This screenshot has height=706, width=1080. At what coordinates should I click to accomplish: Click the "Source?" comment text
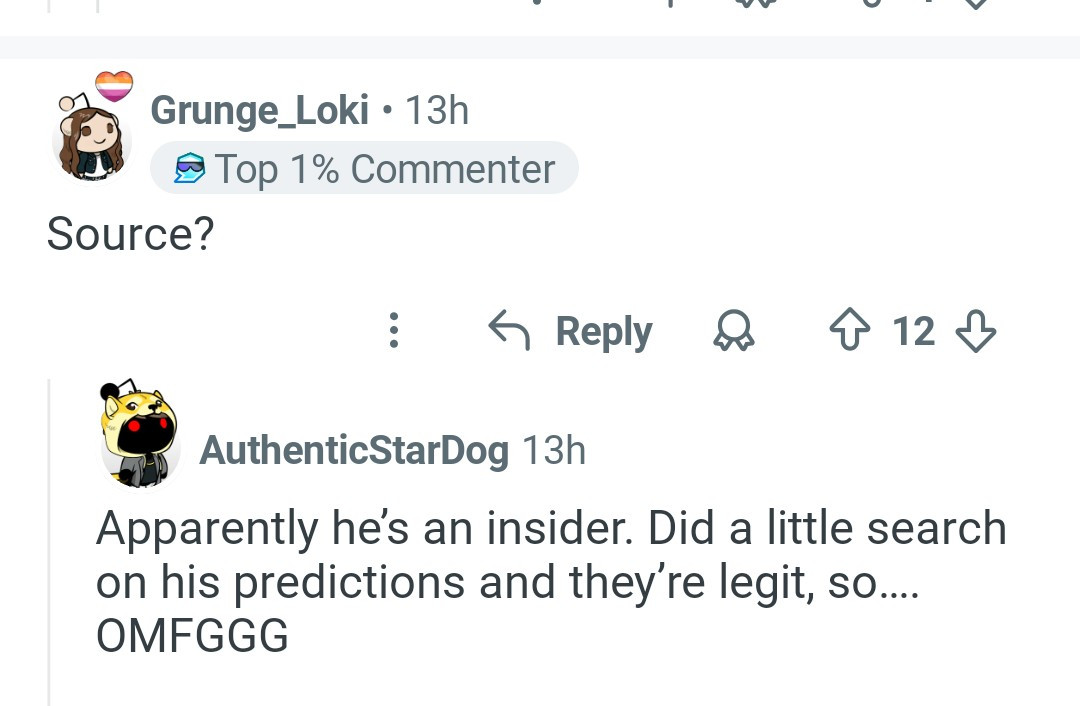pyautogui.click(x=130, y=234)
